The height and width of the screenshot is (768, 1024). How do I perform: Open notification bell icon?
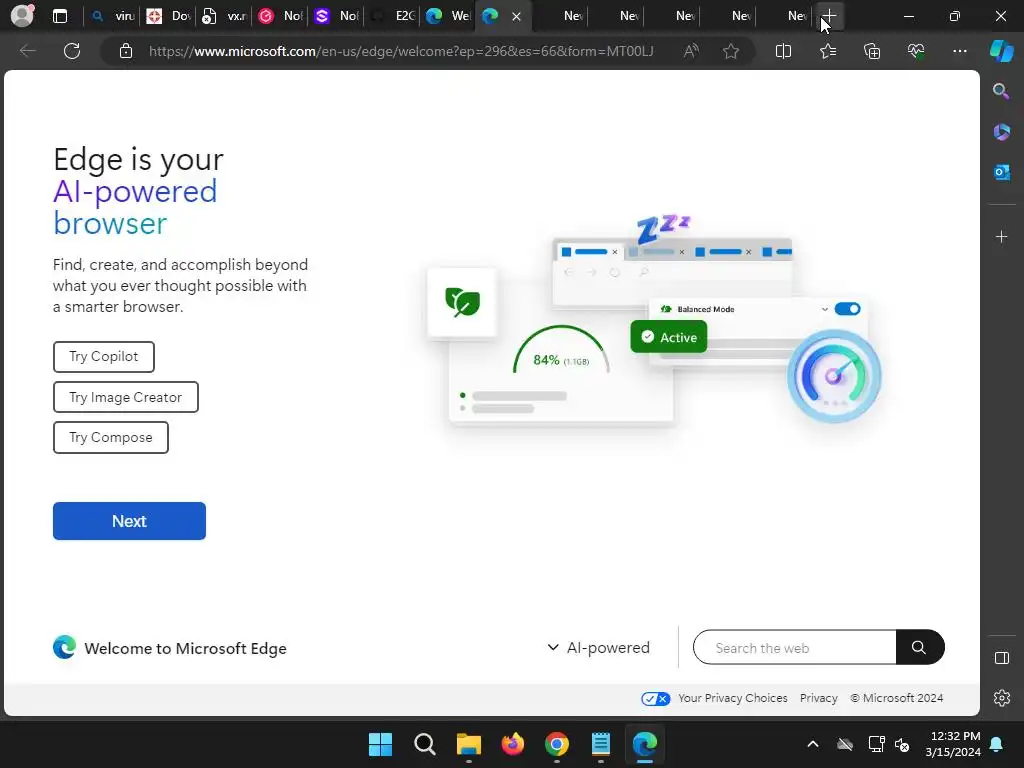(x=997, y=744)
